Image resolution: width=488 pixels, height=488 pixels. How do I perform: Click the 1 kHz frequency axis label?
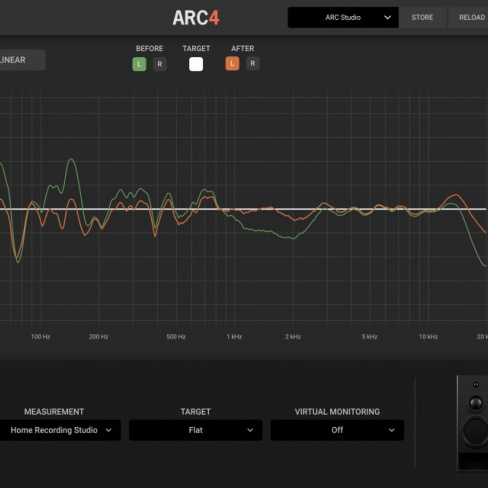(x=234, y=337)
